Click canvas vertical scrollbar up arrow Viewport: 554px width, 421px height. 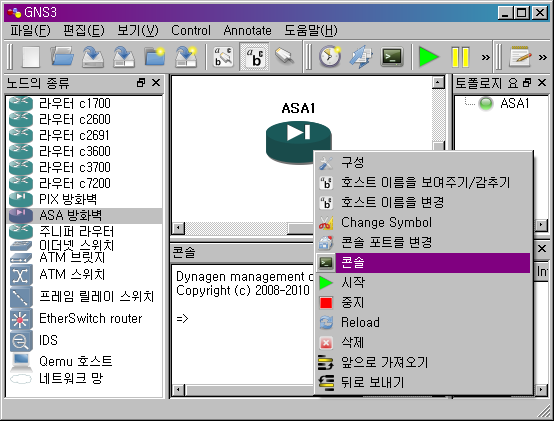[x=438, y=83]
